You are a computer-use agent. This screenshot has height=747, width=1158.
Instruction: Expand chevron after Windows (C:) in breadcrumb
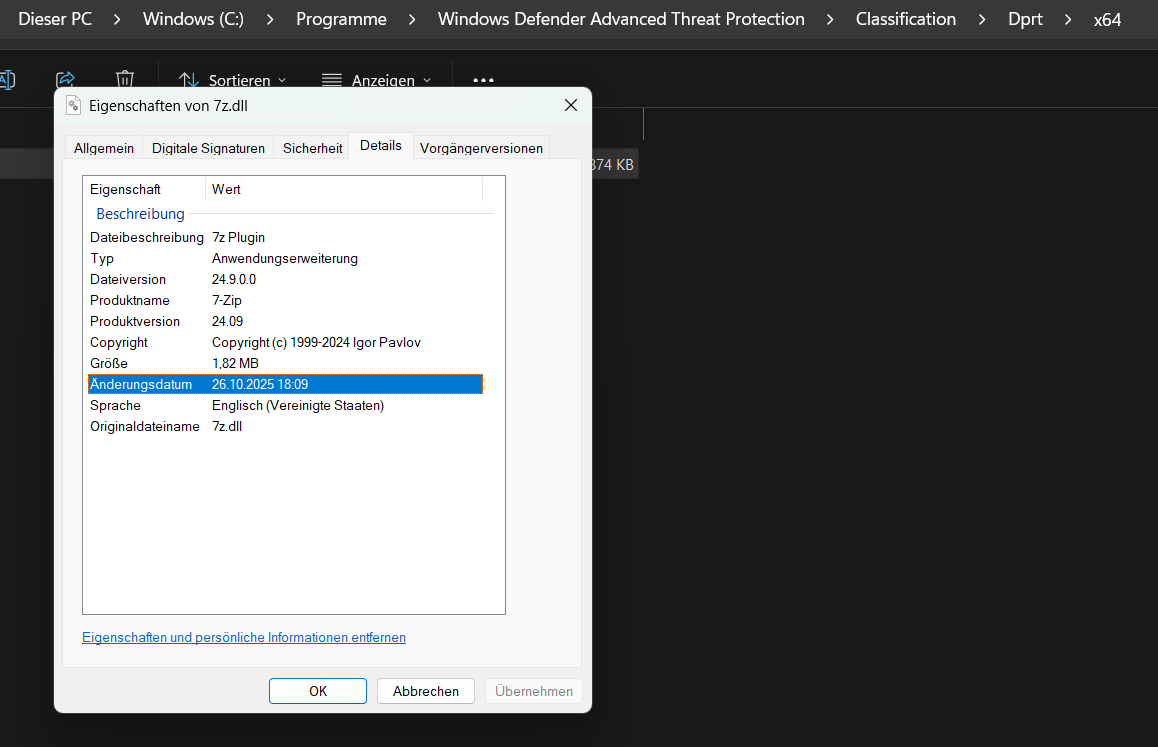(x=270, y=19)
